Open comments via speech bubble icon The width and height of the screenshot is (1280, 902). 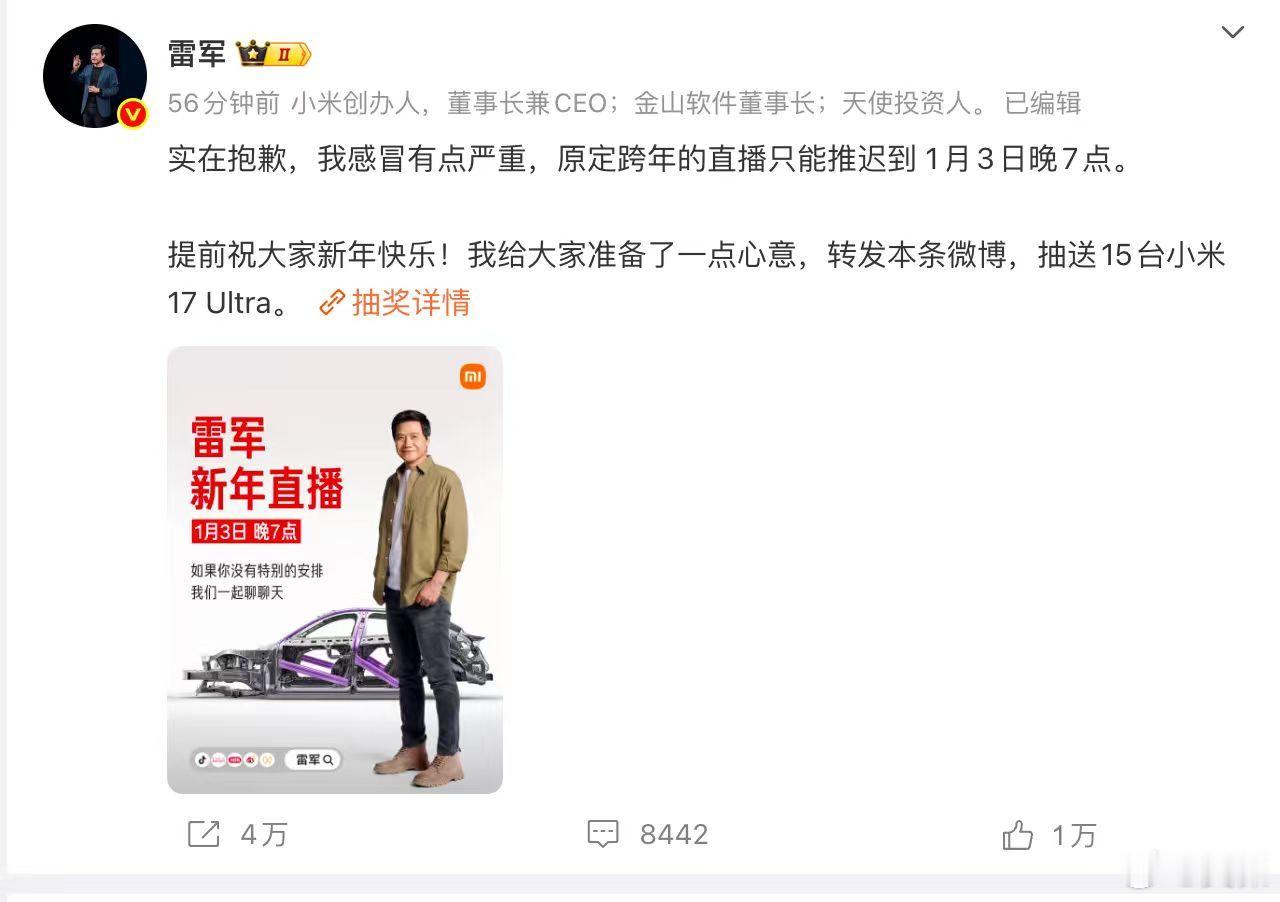tap(603, 834)
